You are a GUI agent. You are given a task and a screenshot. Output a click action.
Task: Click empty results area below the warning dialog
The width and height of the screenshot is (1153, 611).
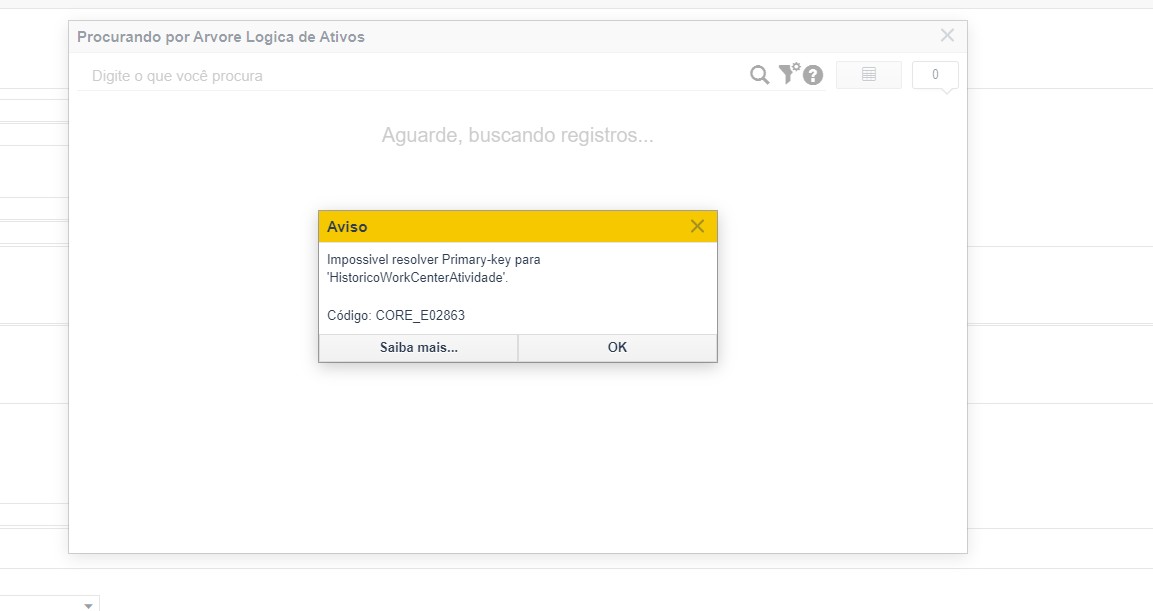[517, 460]
